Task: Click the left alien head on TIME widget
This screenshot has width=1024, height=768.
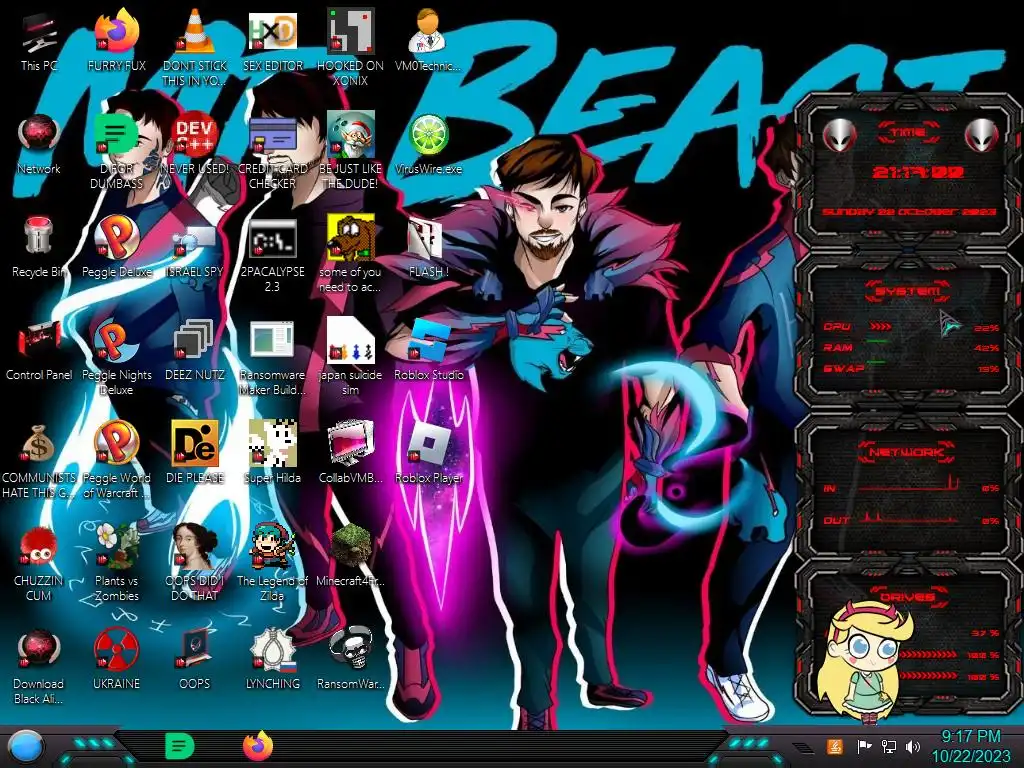Action: coord(839,135)
